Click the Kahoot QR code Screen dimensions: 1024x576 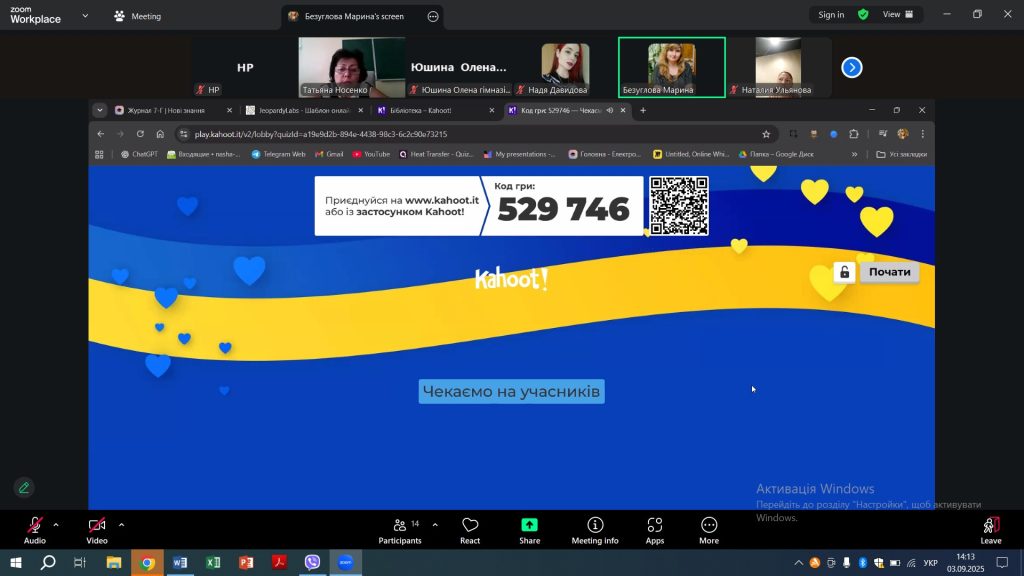point(679,206)
